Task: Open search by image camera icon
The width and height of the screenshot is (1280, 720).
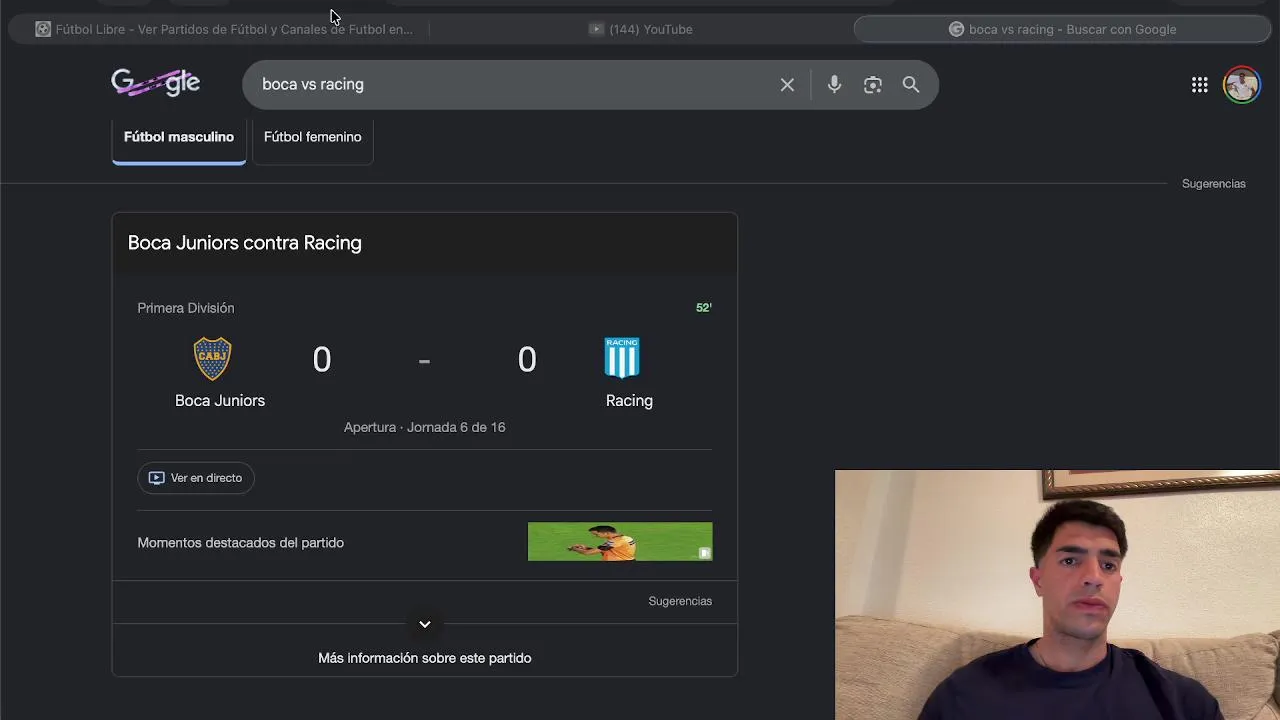Action: (873, 85)
